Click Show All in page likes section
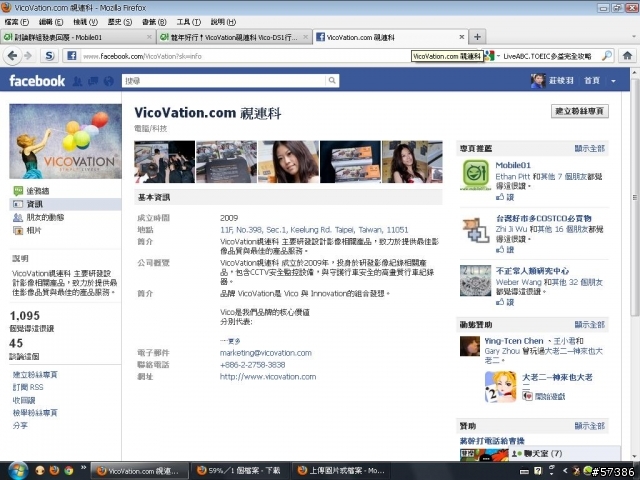Viewport: 640px width, 480px height. [x=589, y=148]
